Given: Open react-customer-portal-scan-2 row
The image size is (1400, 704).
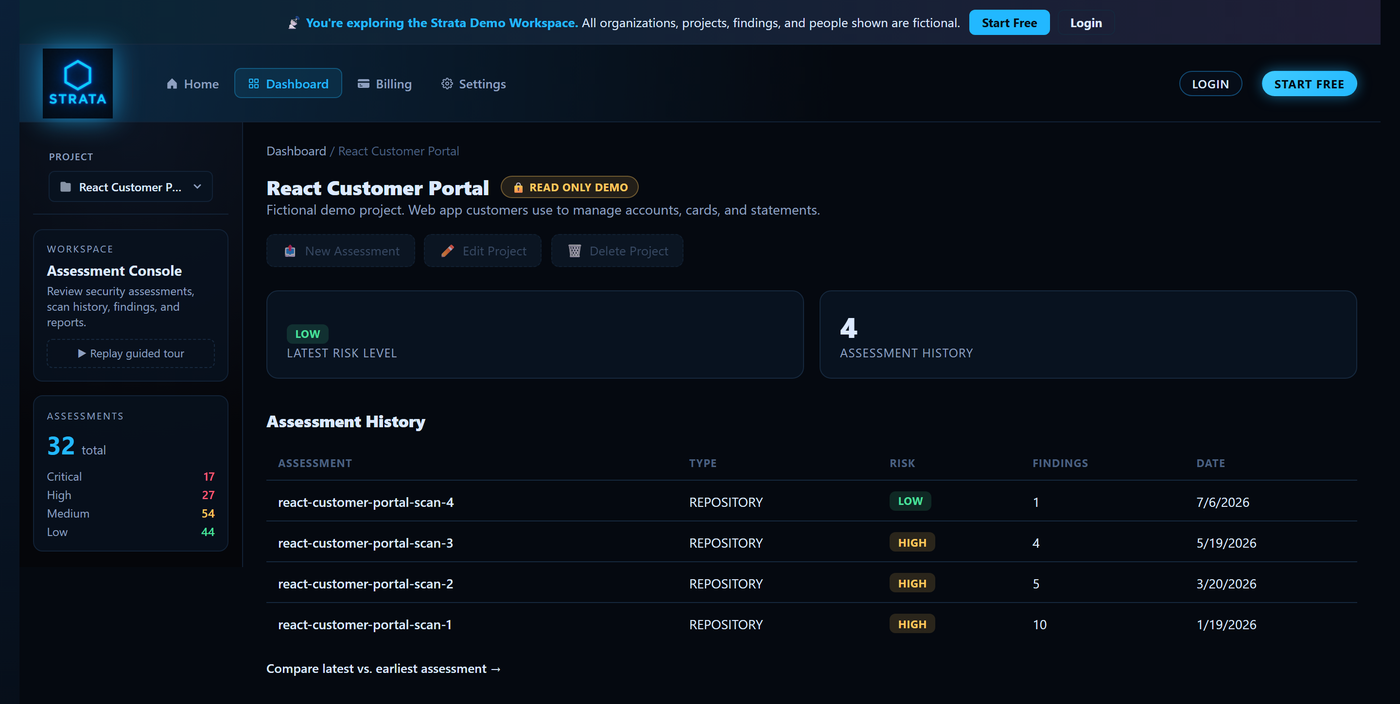Looking at the screenshot, I should (812, 583).
